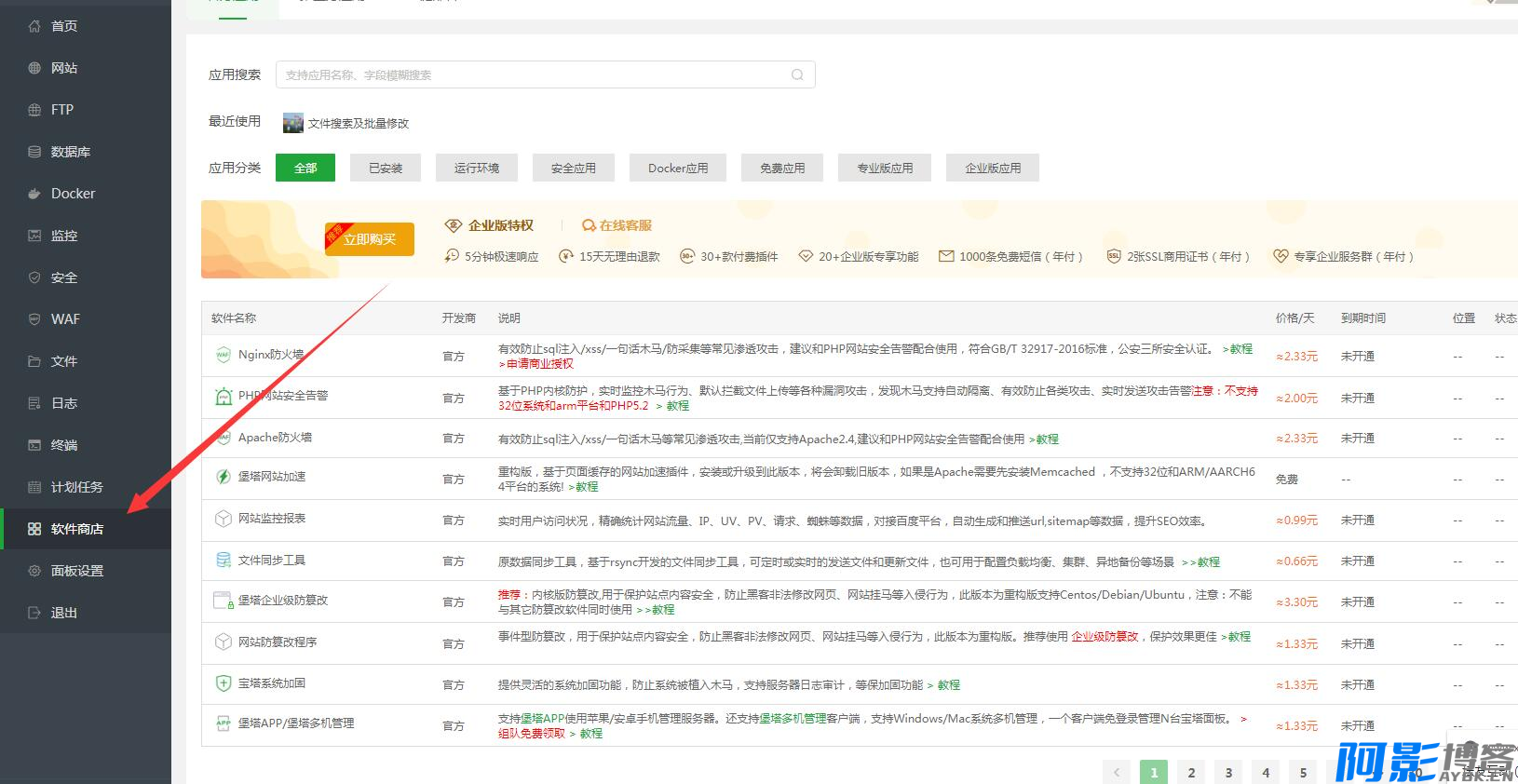
Task: Click 软件名称 column header
Action: (x=234, y=318)
